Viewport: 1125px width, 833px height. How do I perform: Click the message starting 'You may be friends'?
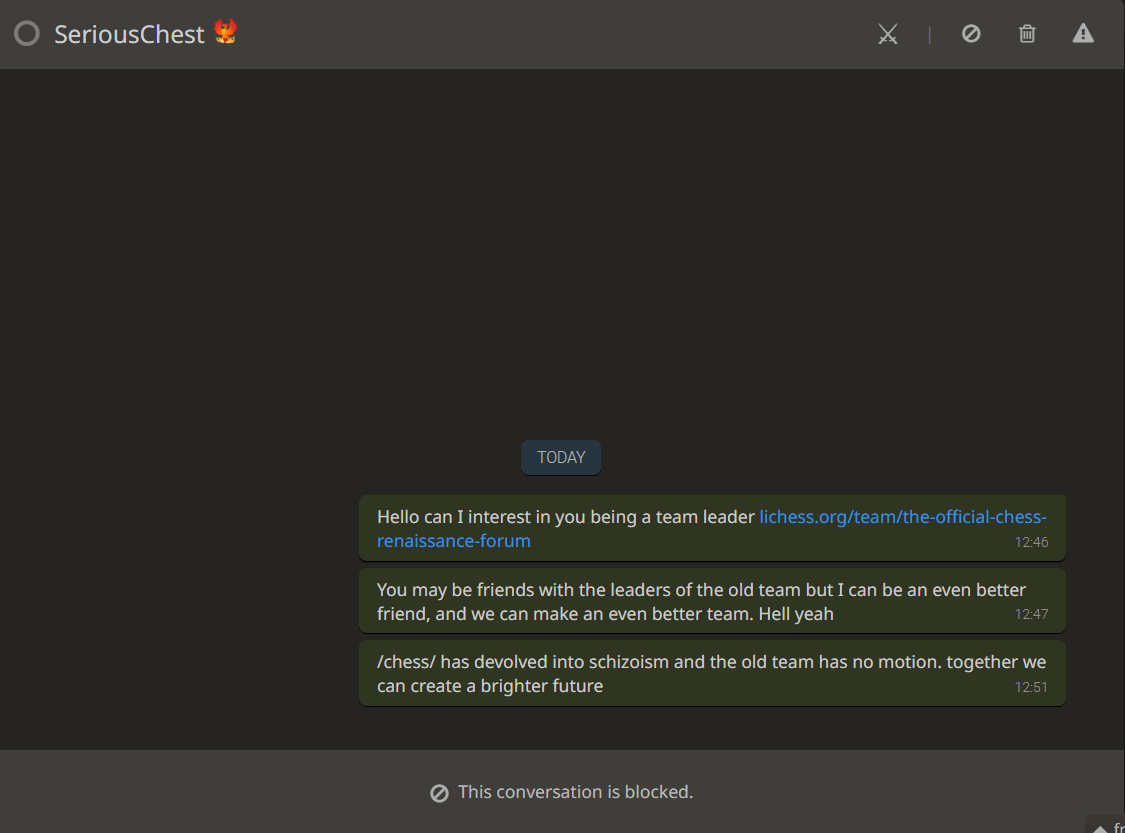[712, 601]
